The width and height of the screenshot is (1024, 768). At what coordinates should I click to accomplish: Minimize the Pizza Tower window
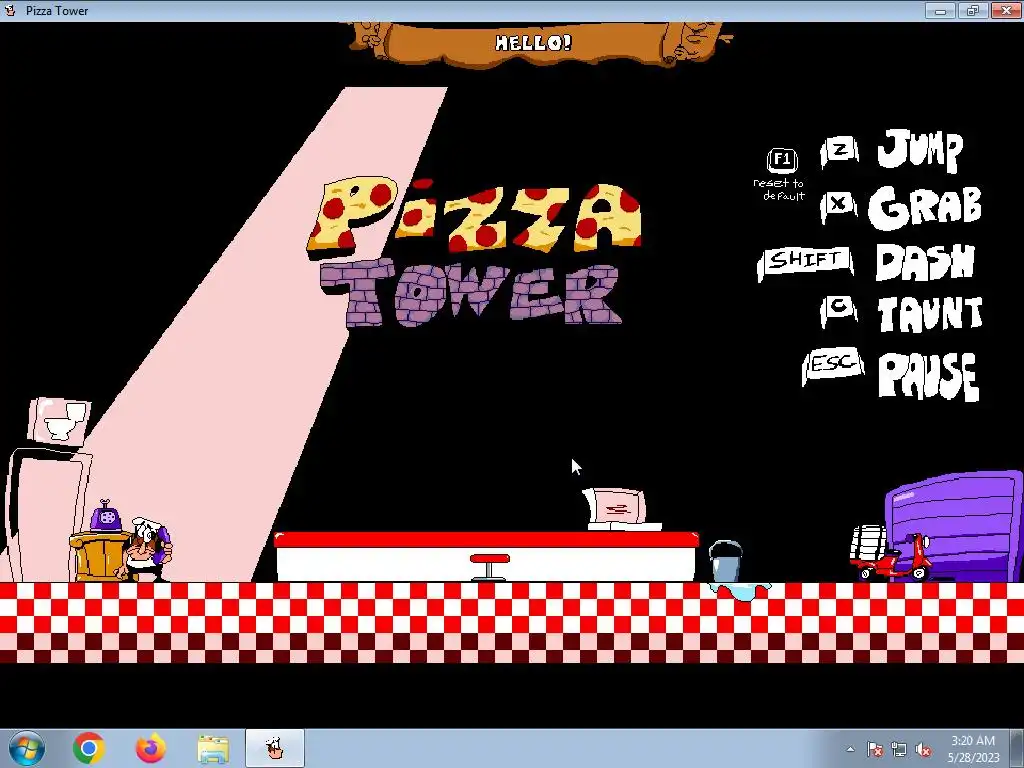940,10
